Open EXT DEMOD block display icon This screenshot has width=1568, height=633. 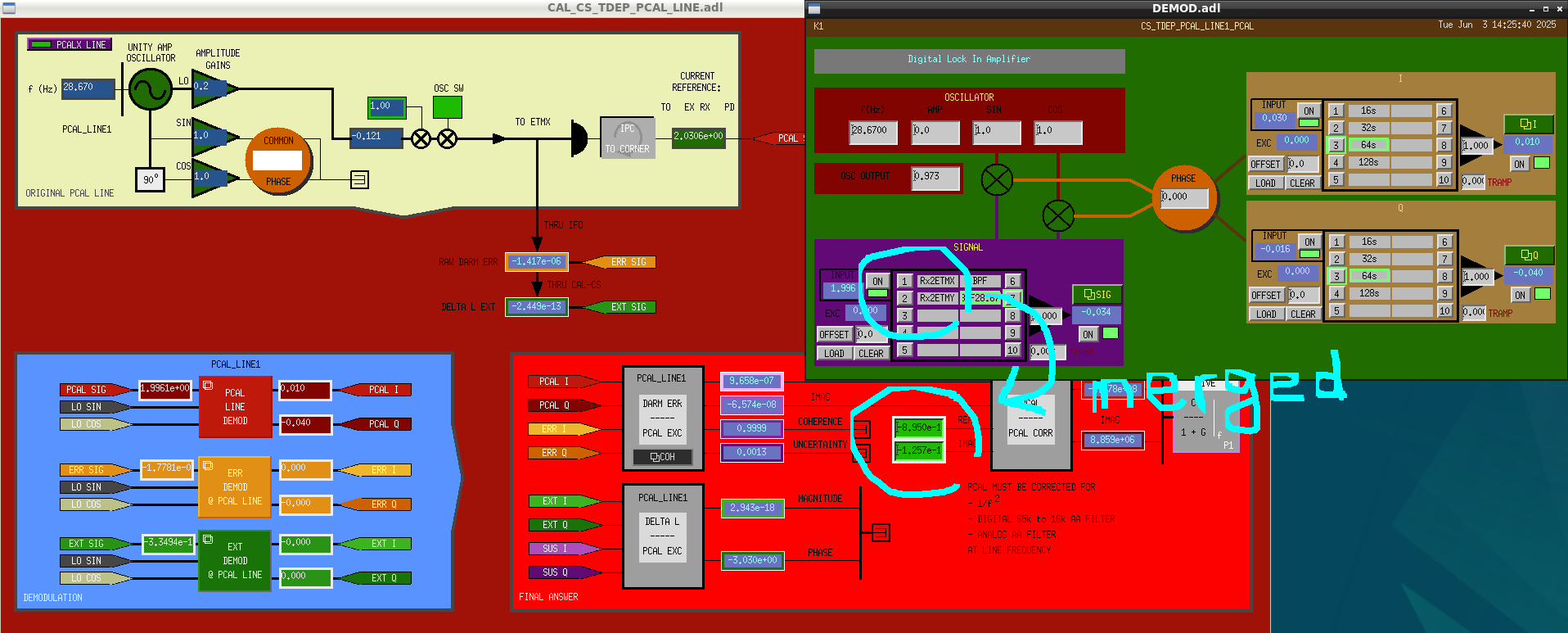208,540
